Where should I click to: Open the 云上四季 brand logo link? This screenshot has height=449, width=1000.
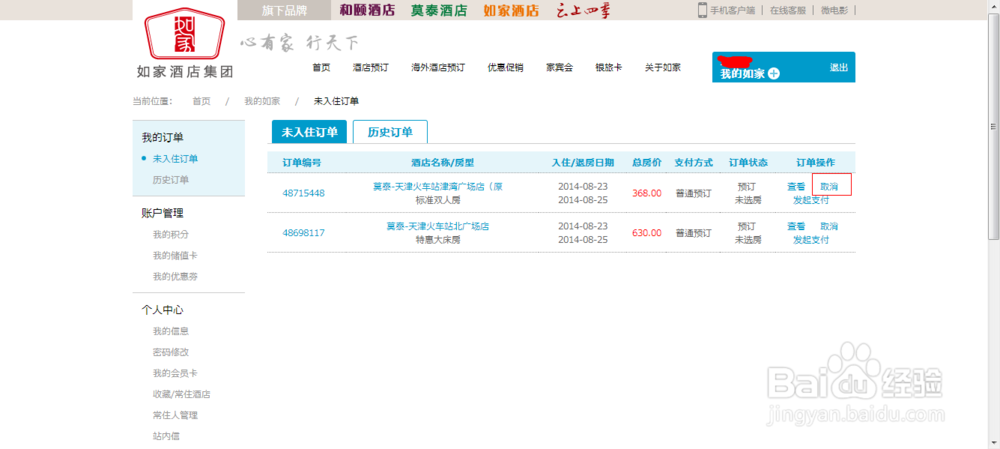click(584, 10)
